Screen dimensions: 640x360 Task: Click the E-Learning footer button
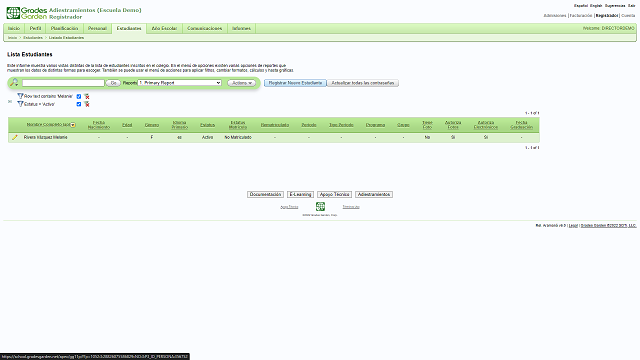click(300, 194)
